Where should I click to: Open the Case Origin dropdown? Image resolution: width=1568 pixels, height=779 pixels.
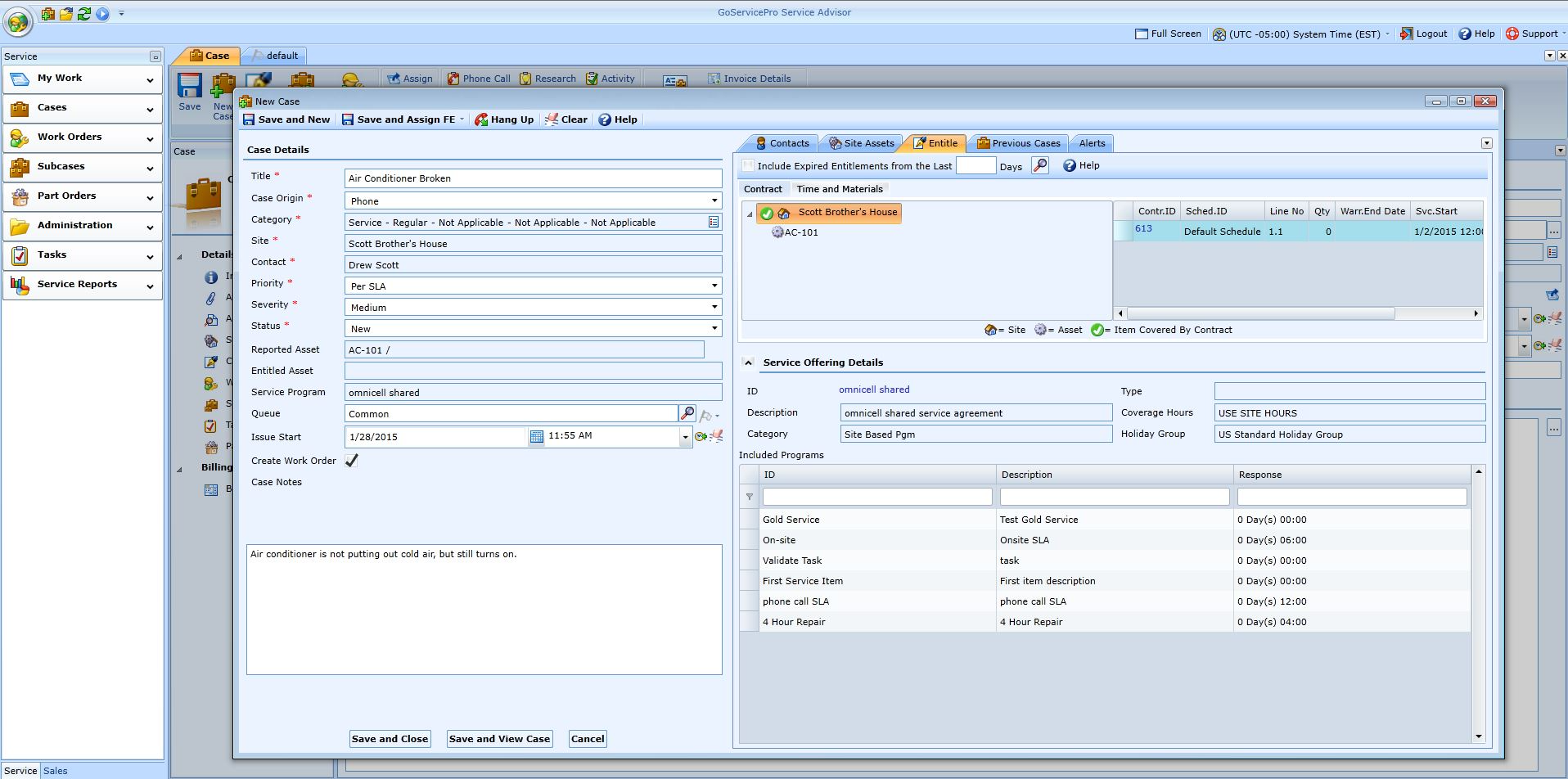714,200
